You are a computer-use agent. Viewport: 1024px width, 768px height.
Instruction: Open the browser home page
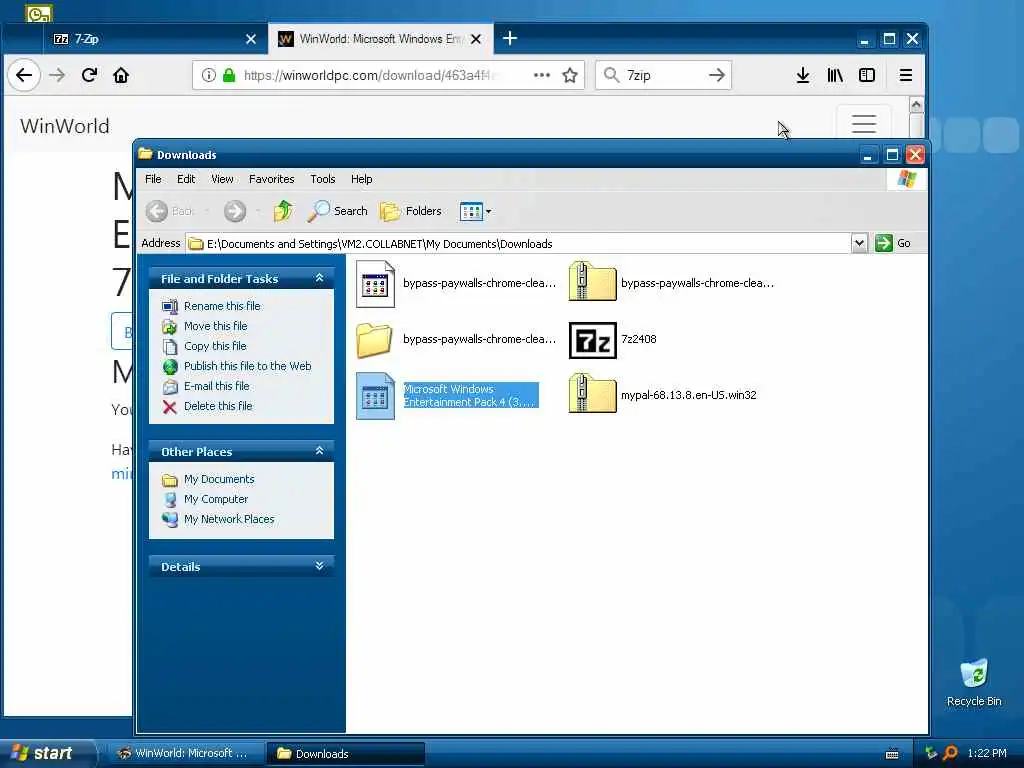pyautogui.click(x=121, y=75)
